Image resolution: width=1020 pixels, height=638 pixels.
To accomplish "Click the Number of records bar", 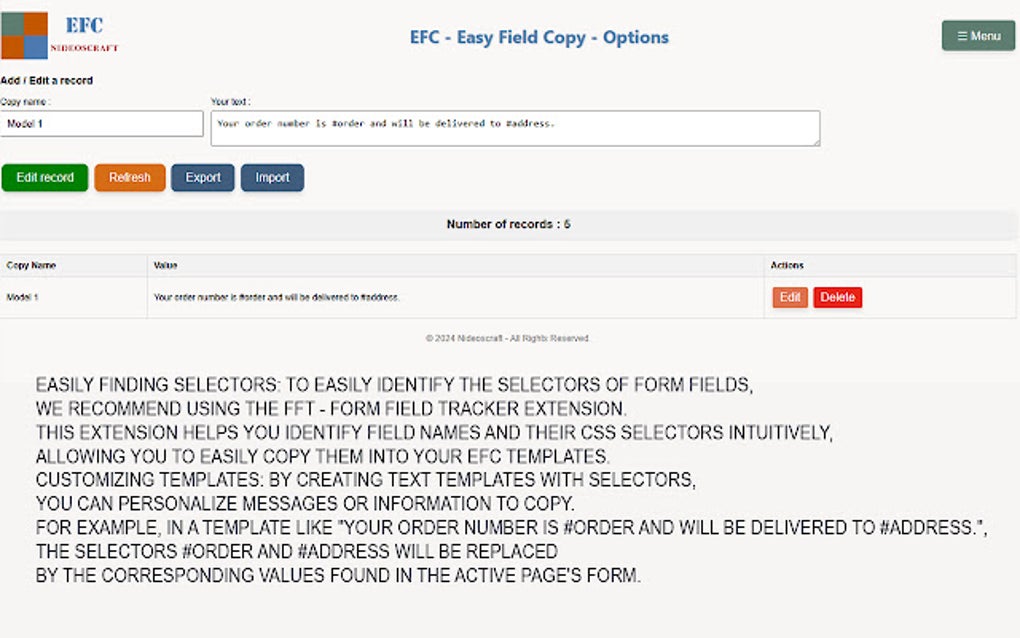I will pyautogui.click(x=508, y=225).
